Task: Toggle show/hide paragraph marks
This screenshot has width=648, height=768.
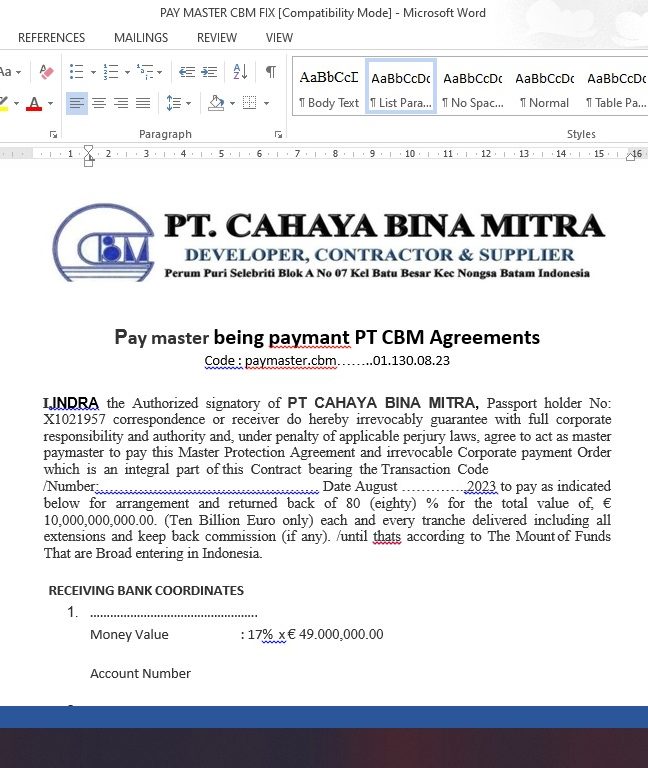Action: (270, 72)
